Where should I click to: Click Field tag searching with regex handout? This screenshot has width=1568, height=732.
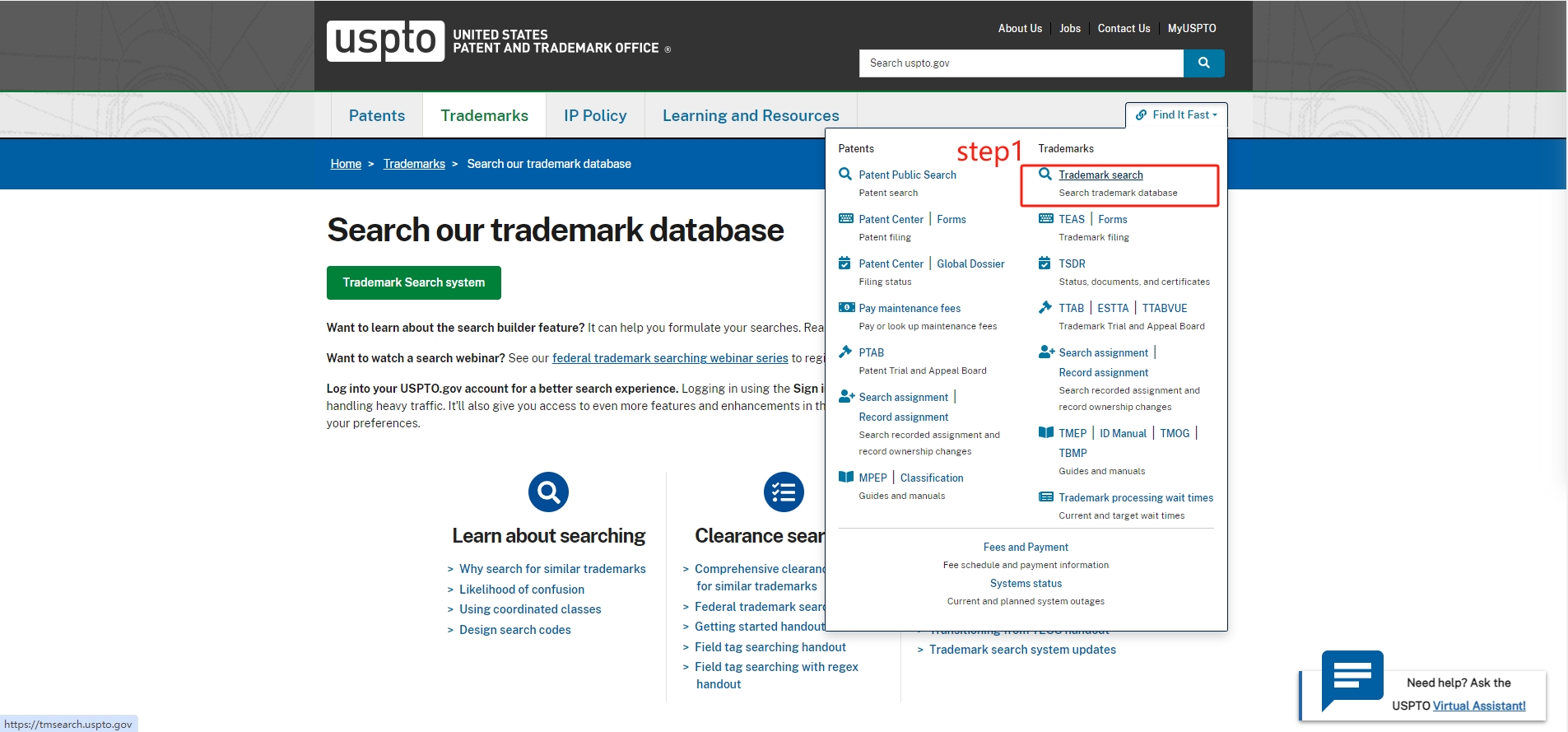coord(776,675)
